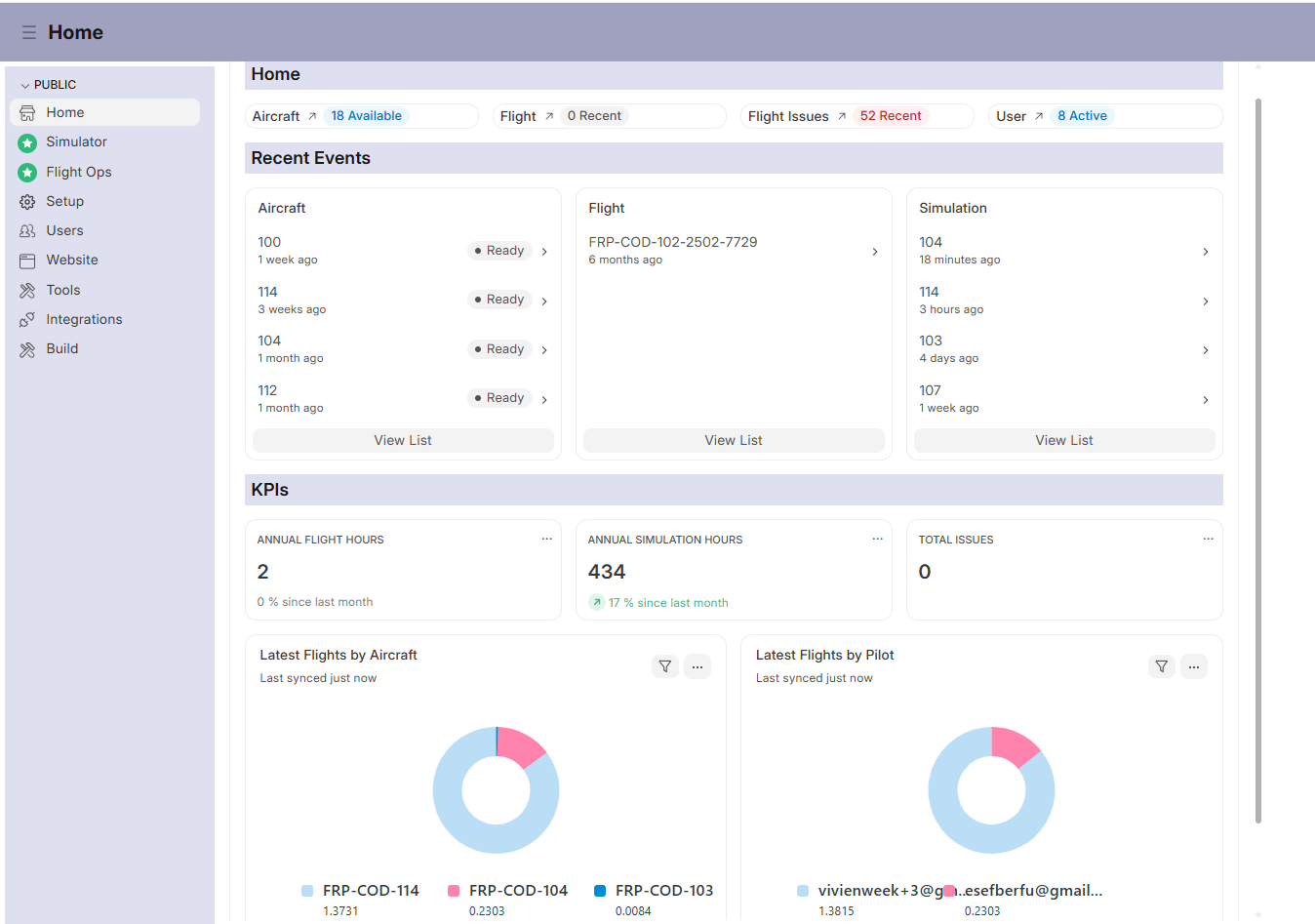Screen dimensions: 1315x924
Task: Toggle FRP-COD-104 pink legend swatch
Action: click(454, 891)
